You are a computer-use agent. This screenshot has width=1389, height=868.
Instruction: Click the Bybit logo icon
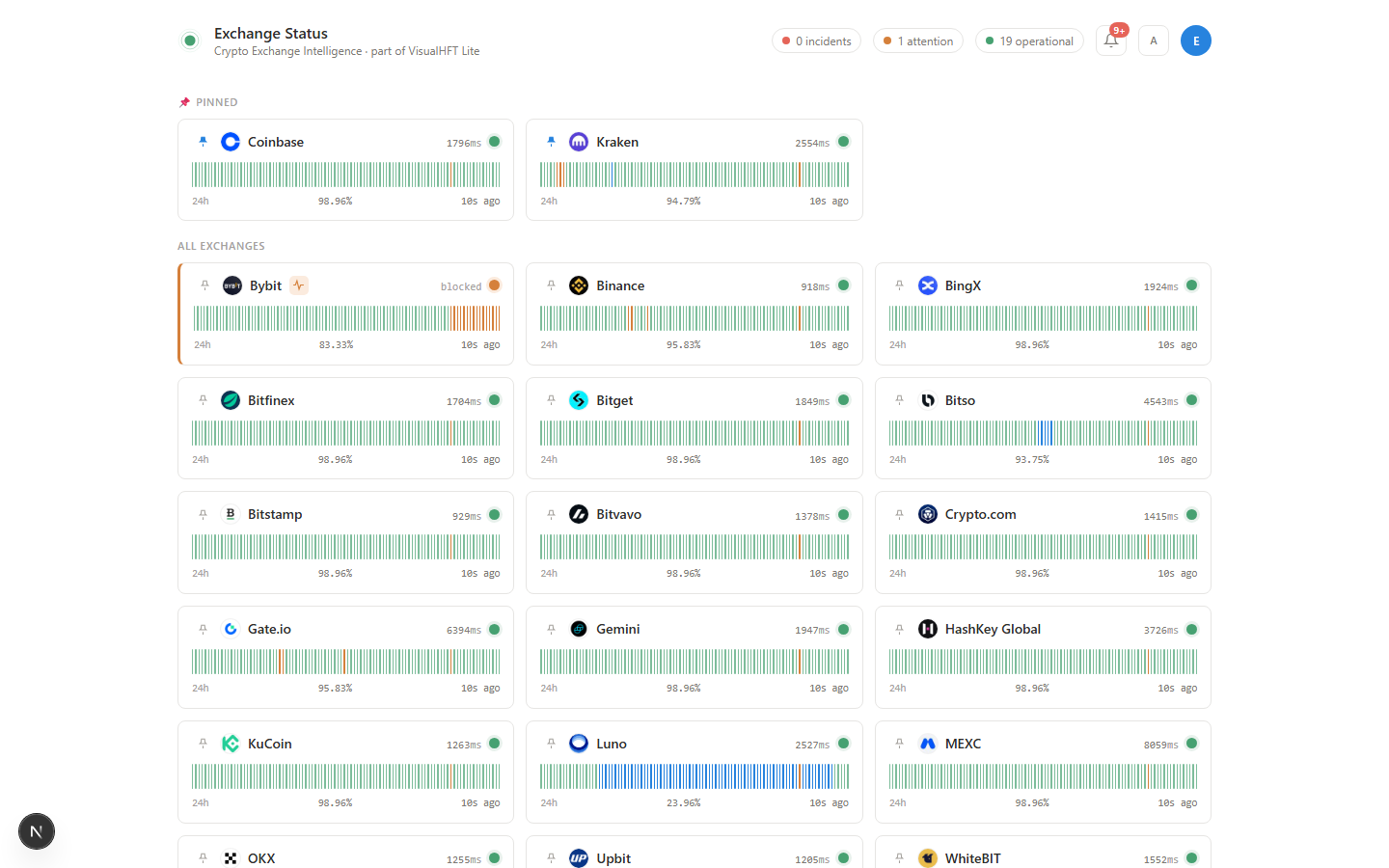[x=232, y=285]
